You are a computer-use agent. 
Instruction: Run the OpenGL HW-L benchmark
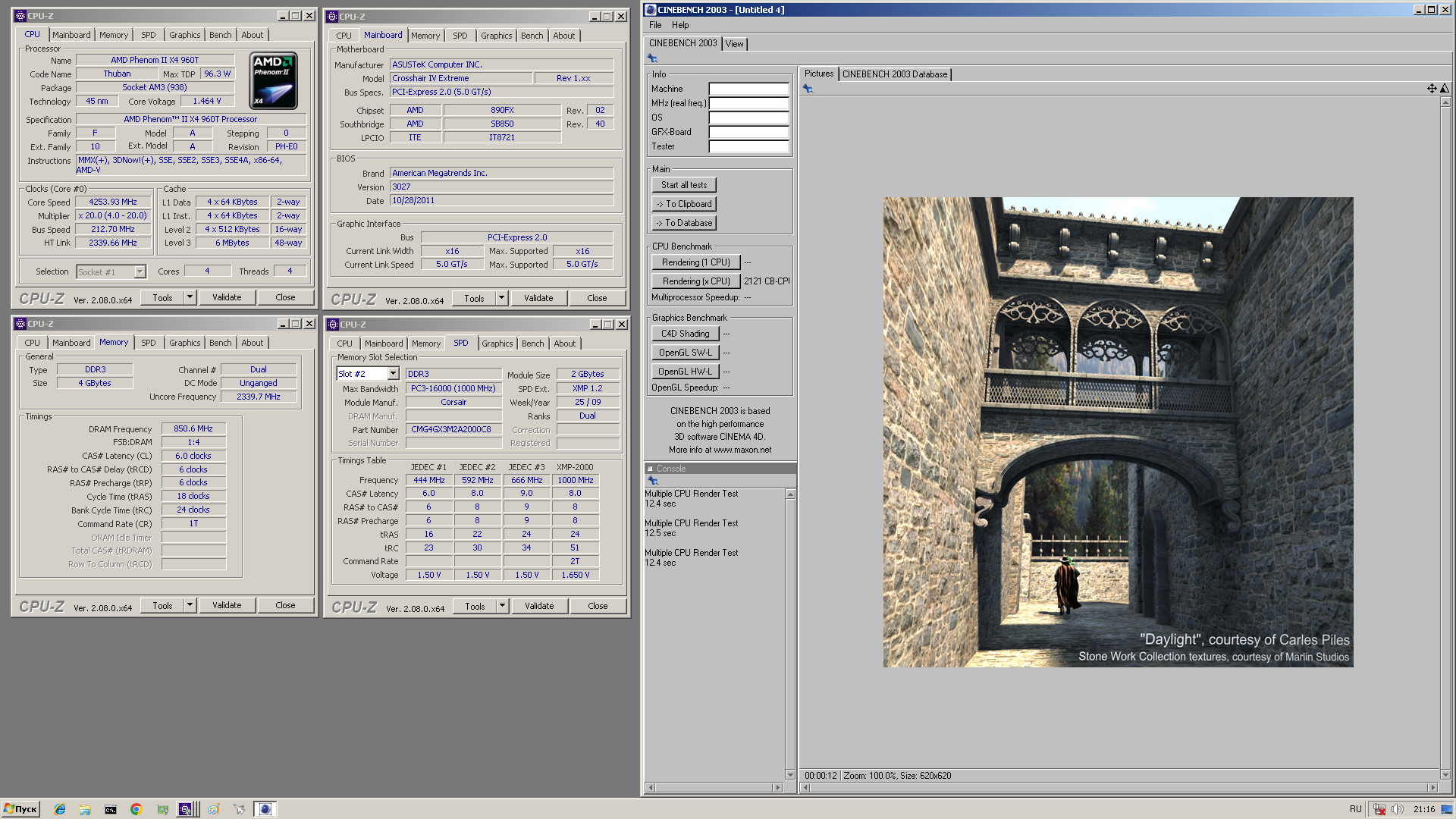(686, 372)
